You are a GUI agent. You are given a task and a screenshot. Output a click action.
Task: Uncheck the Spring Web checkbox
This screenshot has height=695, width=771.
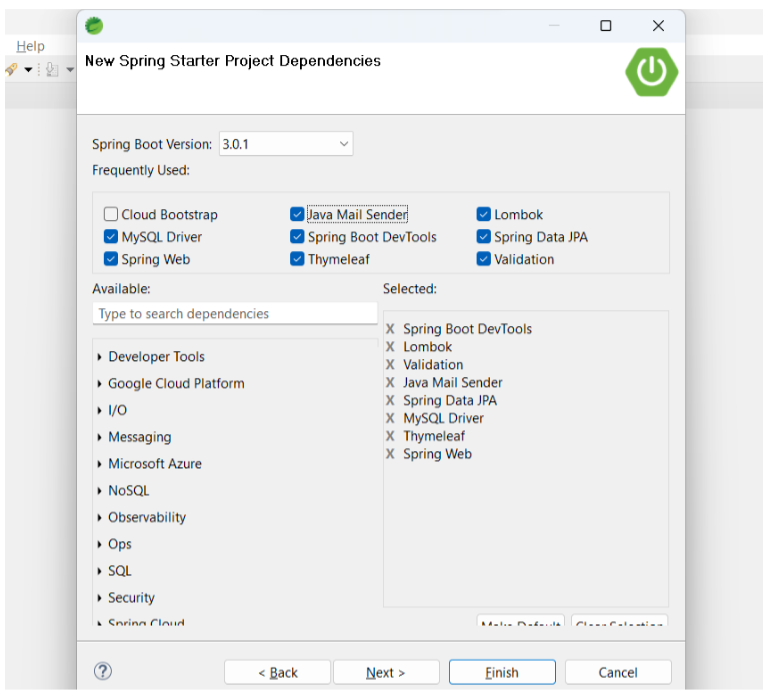coord(111,259)
